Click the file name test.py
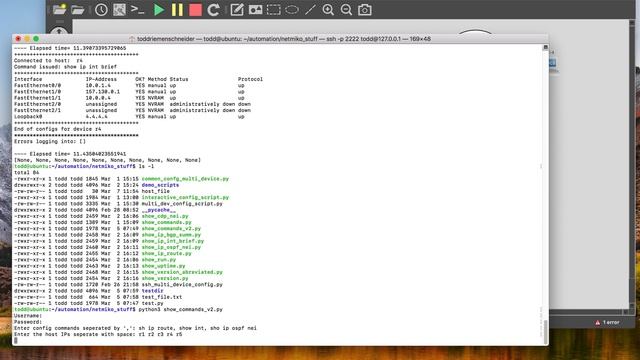The height and width of the screenshot is (360, 640). pos(153,303)
